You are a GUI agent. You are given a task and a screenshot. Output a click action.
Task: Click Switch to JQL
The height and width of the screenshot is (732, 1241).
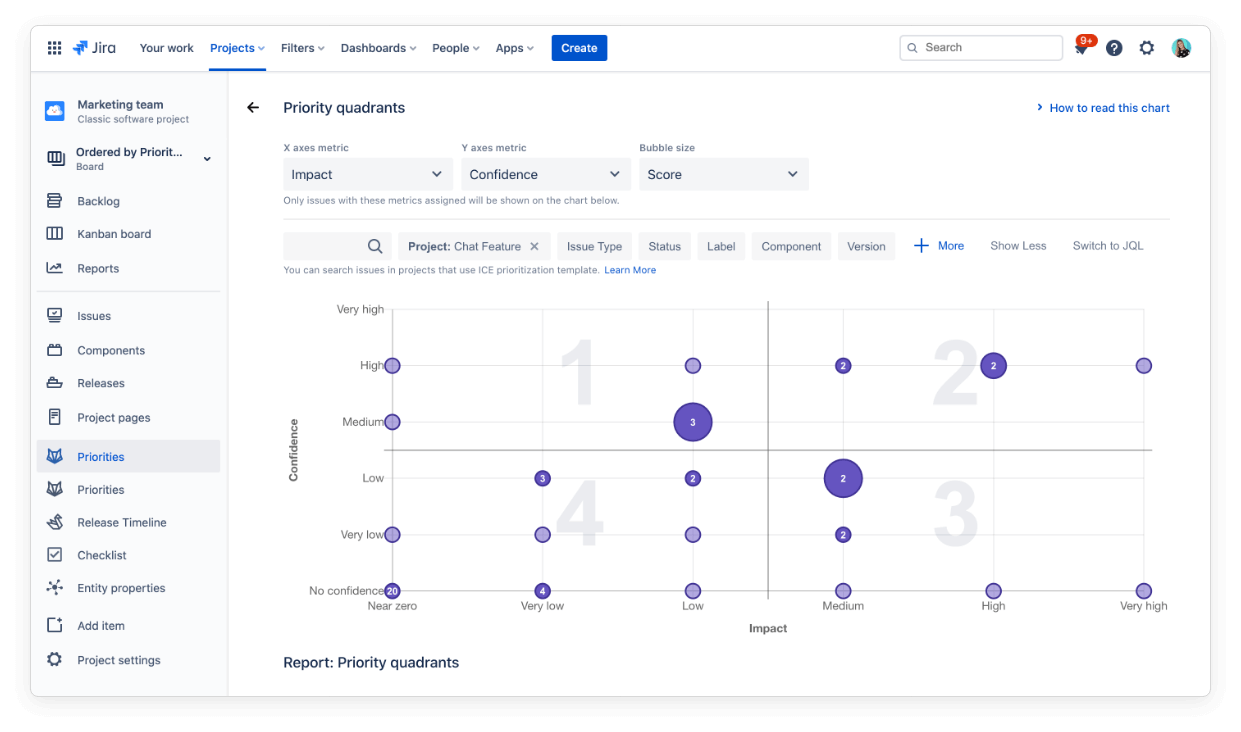point(1108,246)
